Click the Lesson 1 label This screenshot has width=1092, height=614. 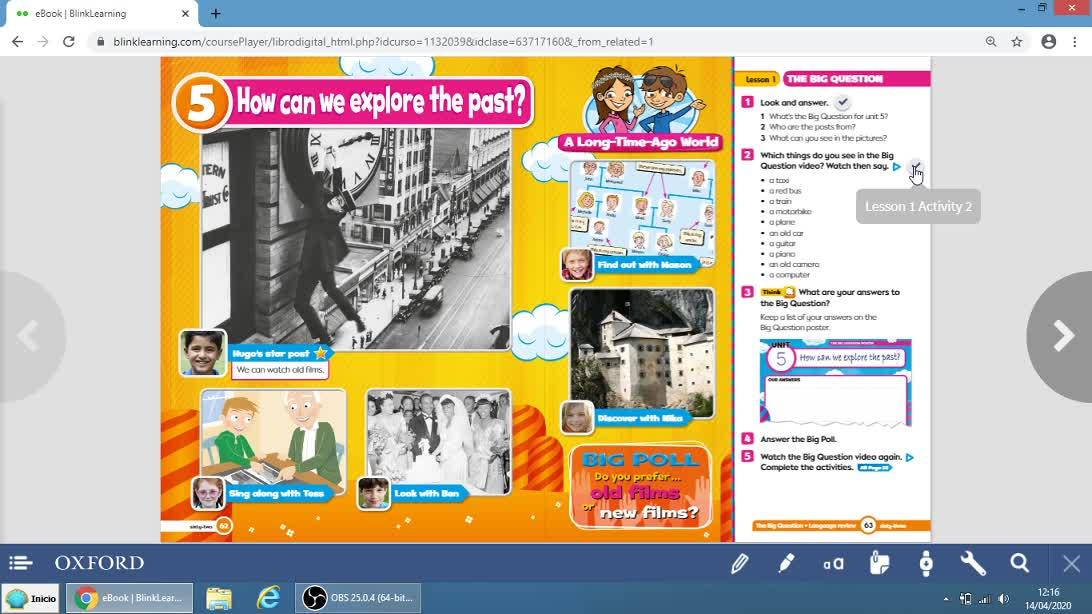click(x=758, y=79)
